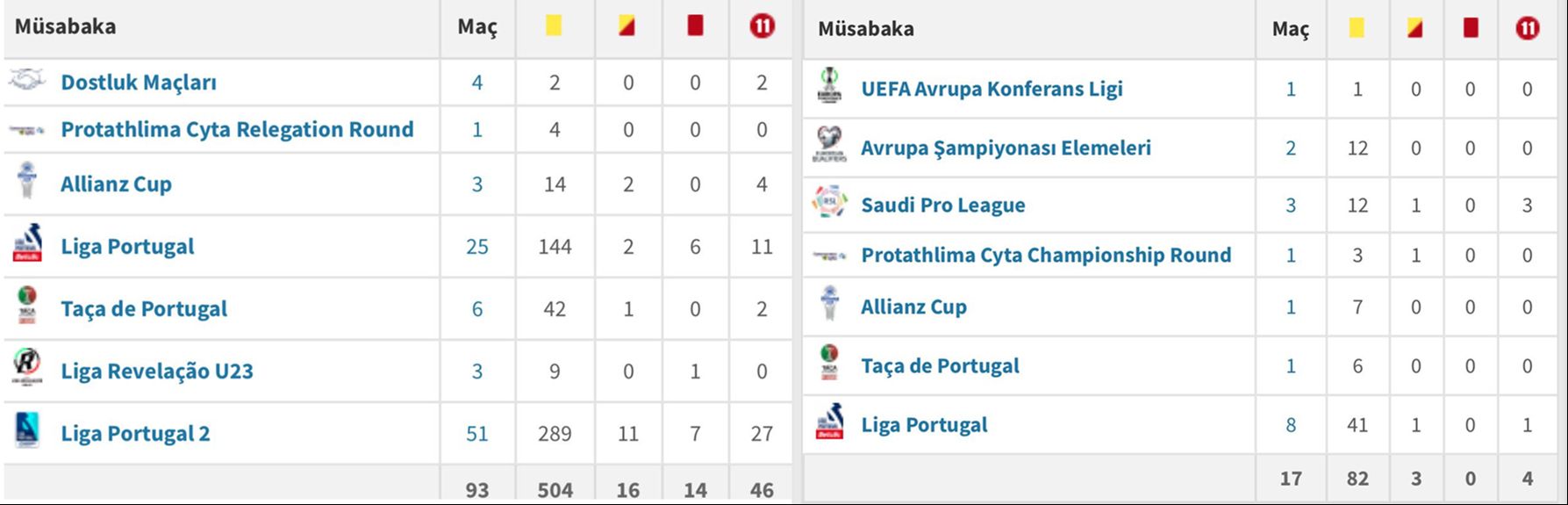Open the Dostluk Maçları competition link
The image size is (1568, 505).
pos(139,83)
